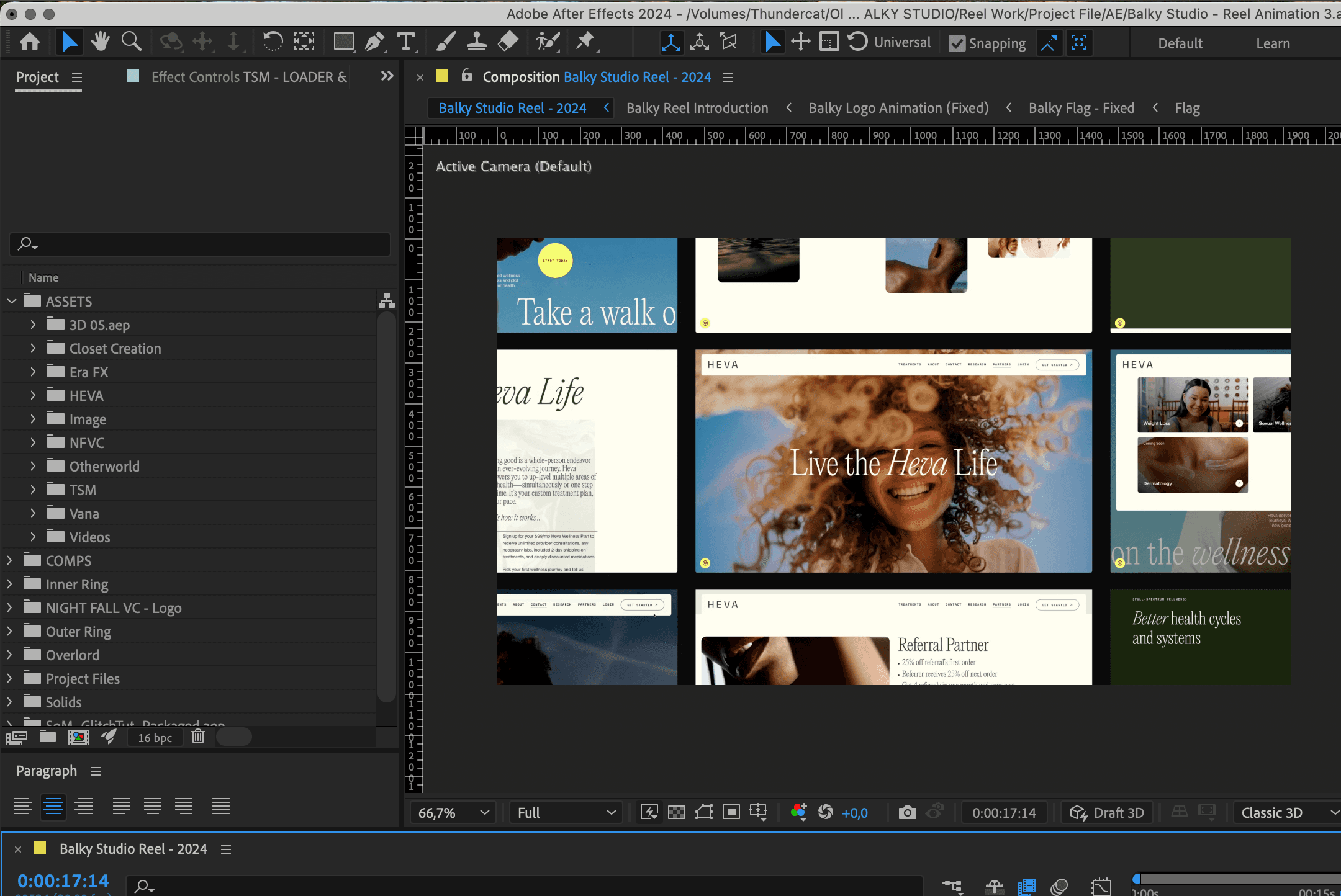Switch to the Default workspace
This screenshot has width=1341, height=896.
[1180, 43]
